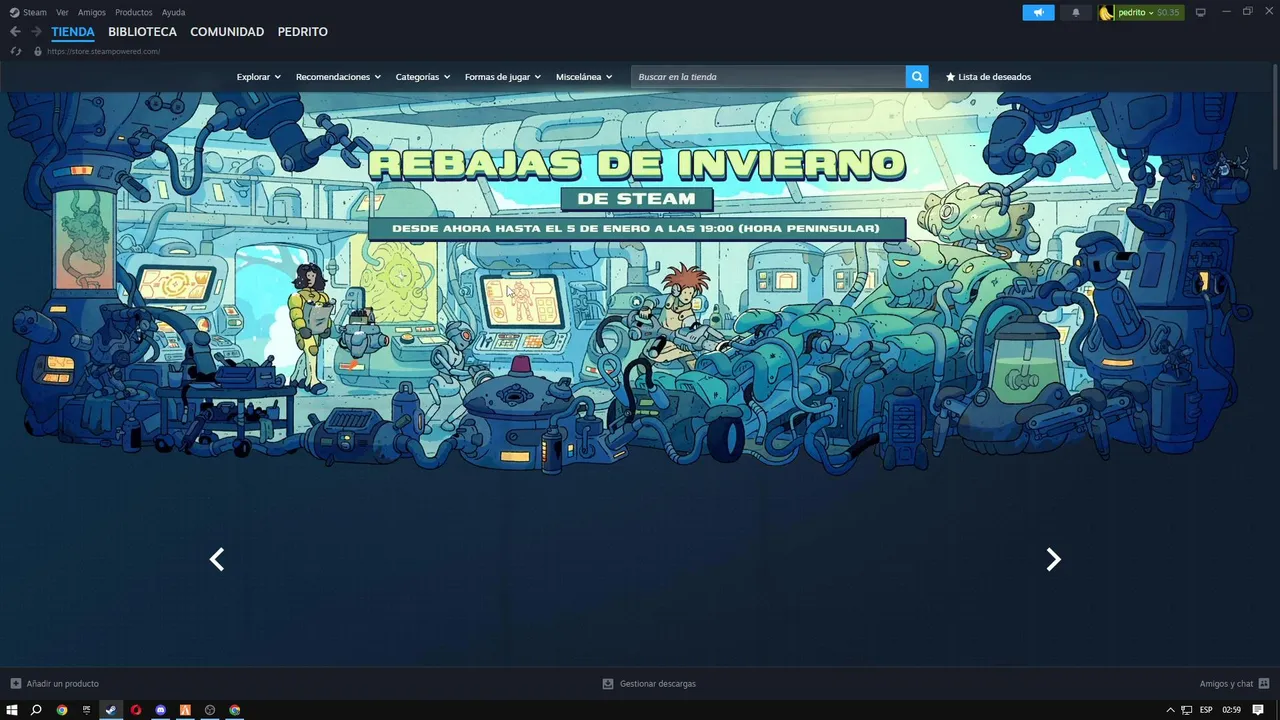Focus the 'Buscar en la tienda' search field
The width and height of the screenshot is (1280, 720).
click(x=768, y=77)
